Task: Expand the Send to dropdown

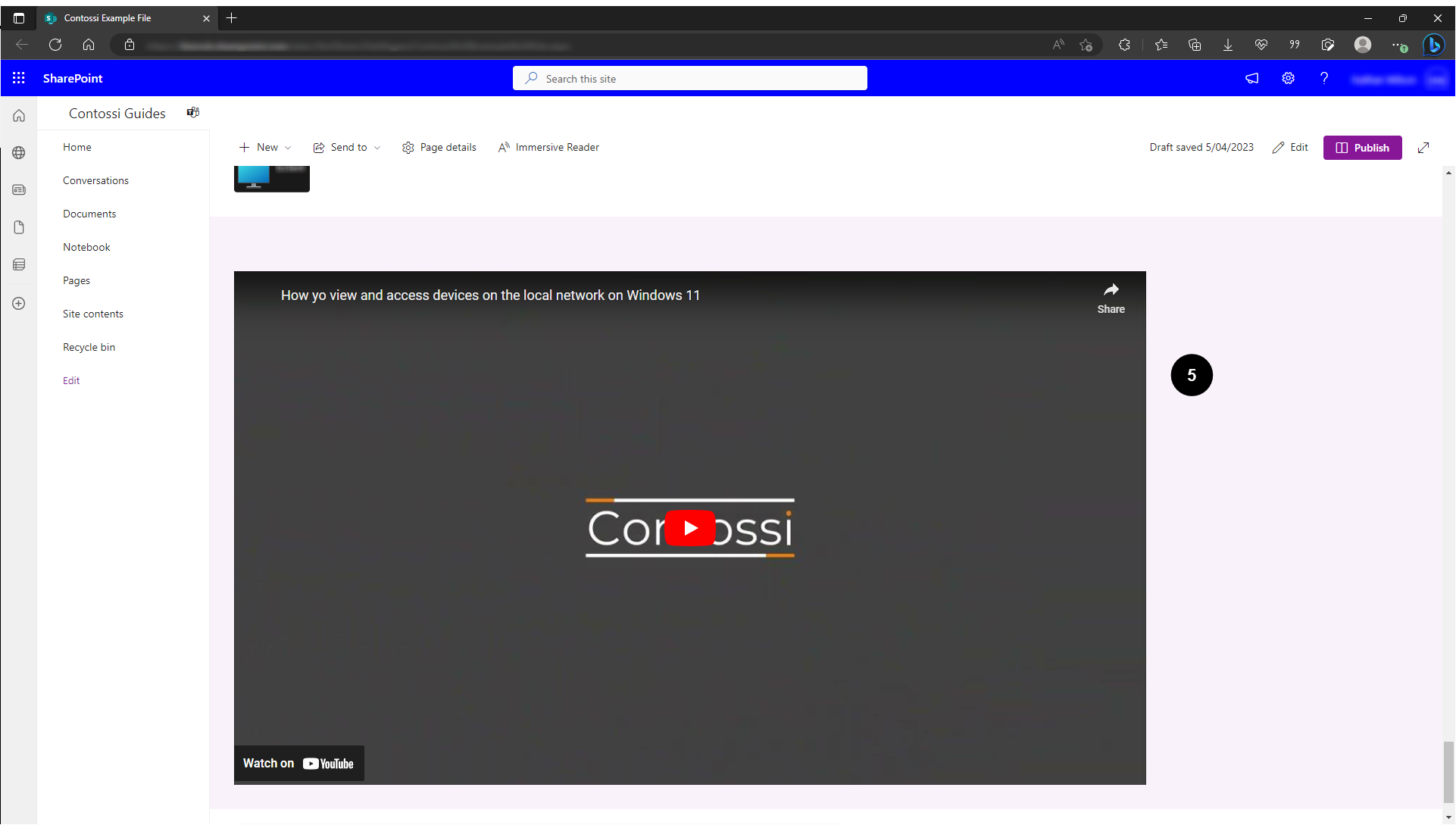Action: tap(347, 148)
